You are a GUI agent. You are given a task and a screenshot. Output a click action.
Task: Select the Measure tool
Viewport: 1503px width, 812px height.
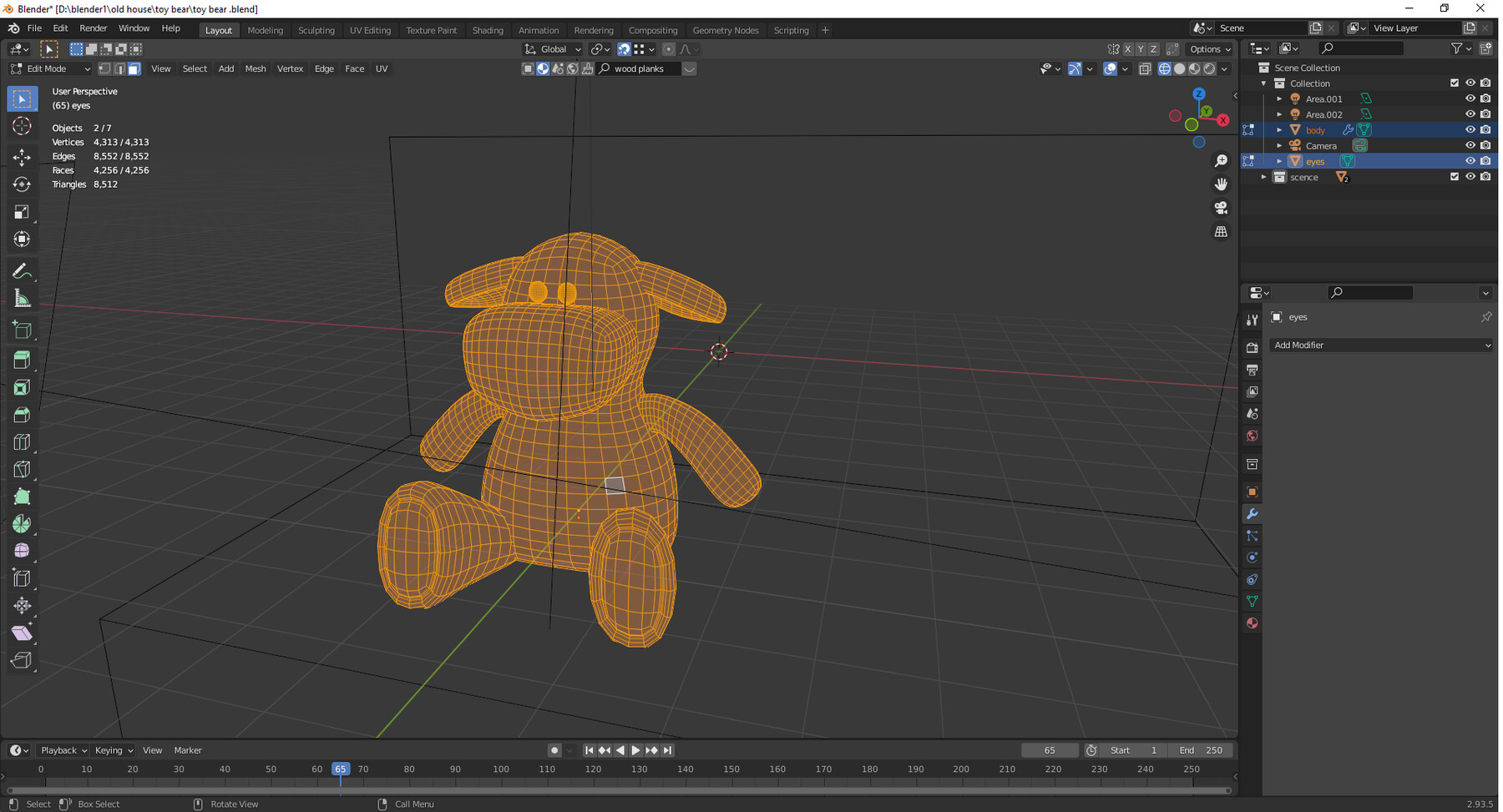(22, 298)
